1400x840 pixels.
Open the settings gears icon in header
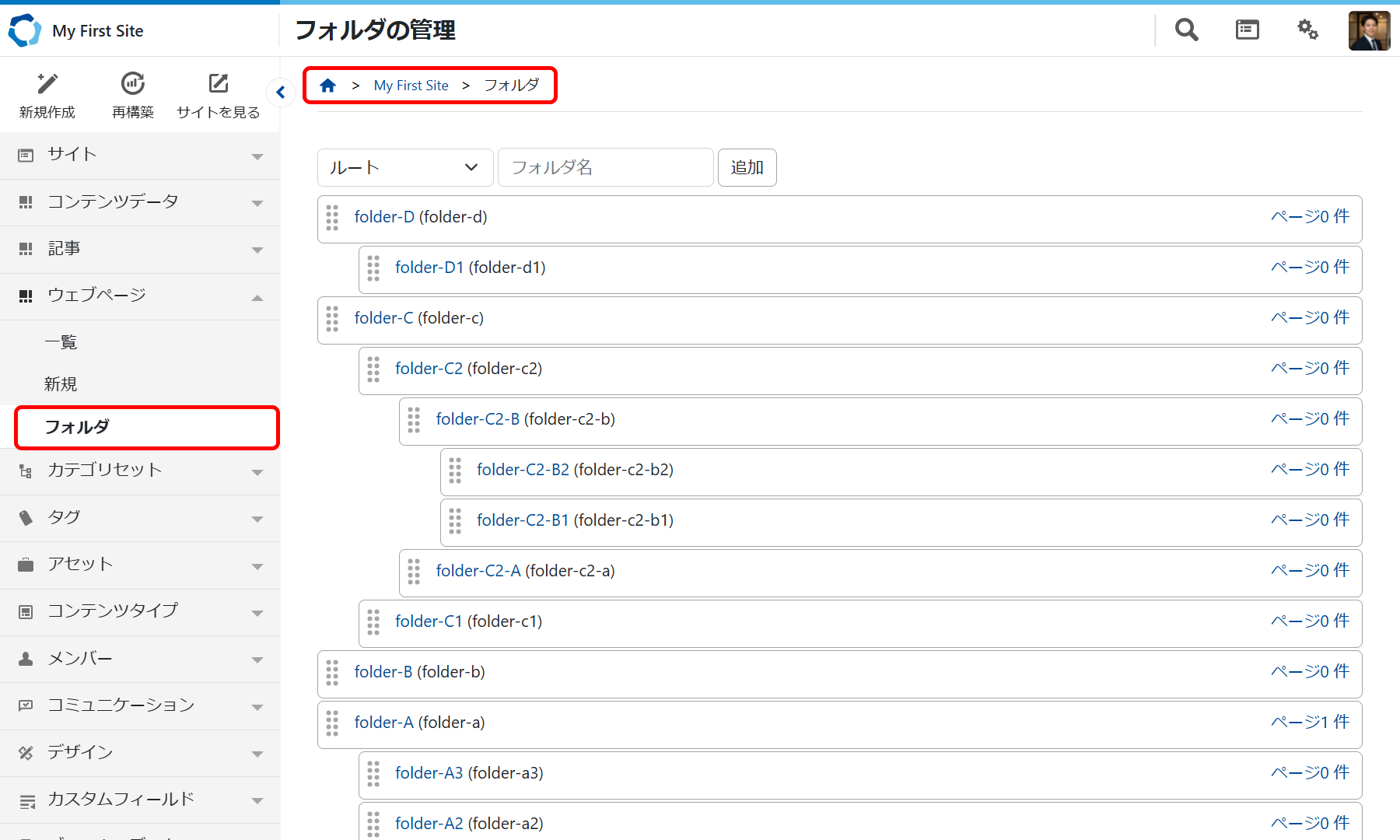1307,30
